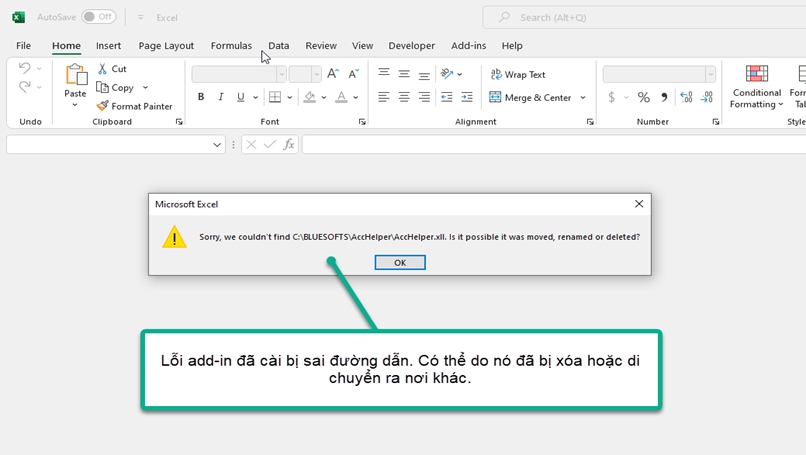Switch to the Home tab
The width and height of the screenshot is (806, 455).
pos(66,45)
